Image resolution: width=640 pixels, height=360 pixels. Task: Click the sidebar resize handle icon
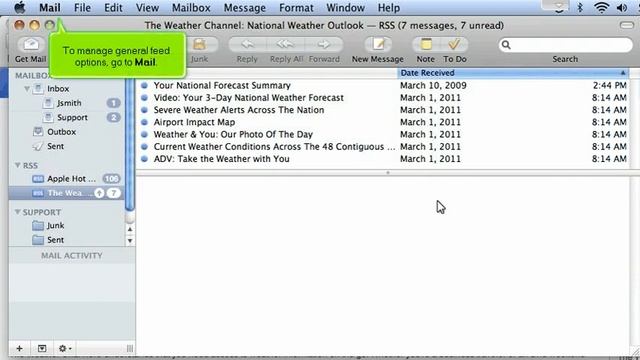[x=130, y=348]
